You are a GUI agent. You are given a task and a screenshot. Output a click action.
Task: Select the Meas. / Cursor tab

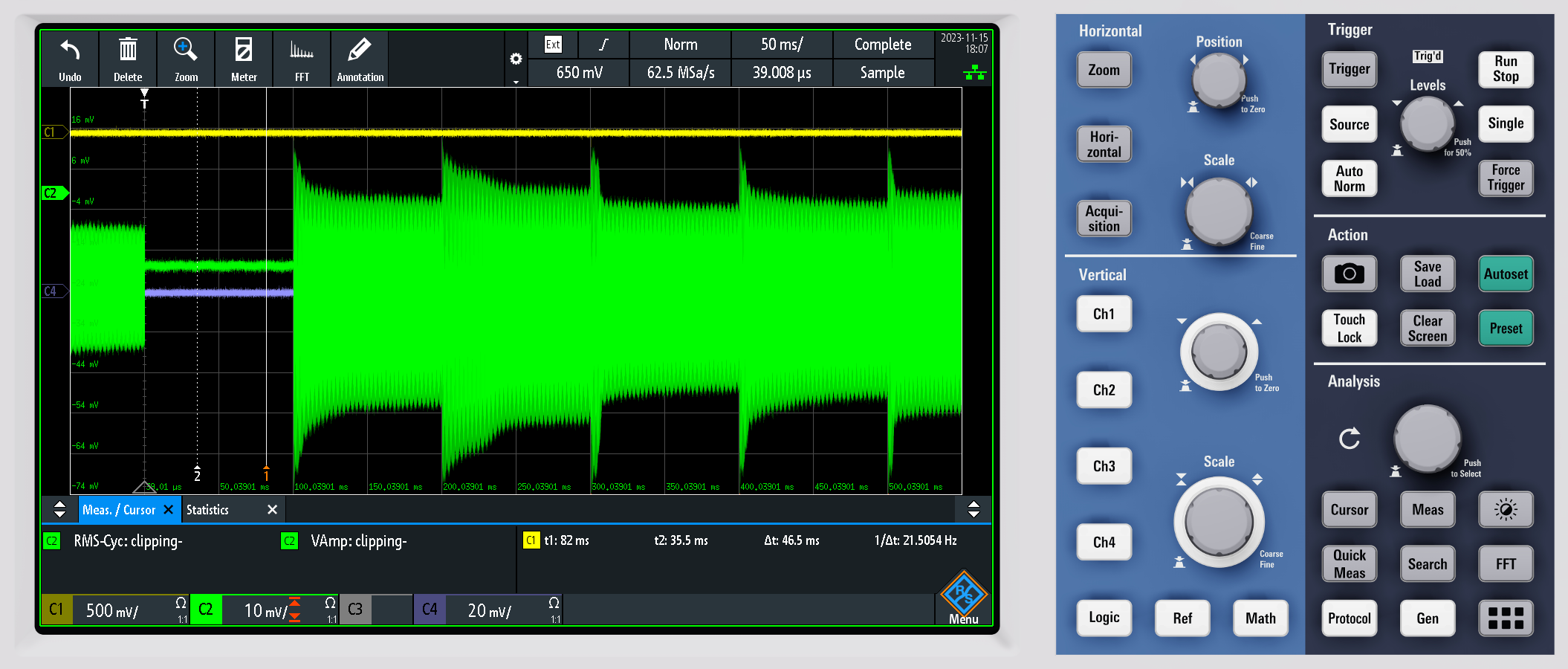point(119,510)
